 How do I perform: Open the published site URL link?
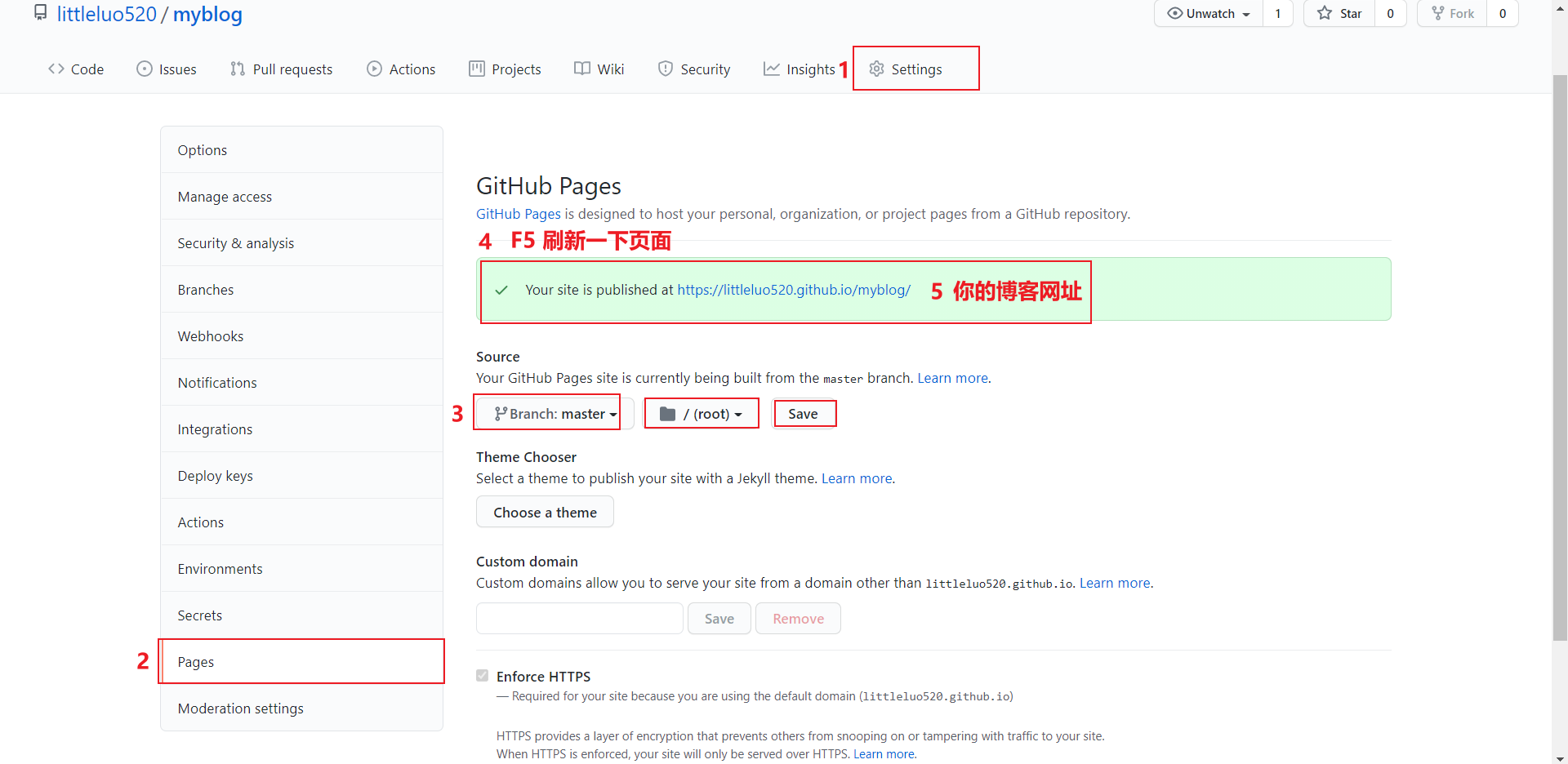click(794, 290)
